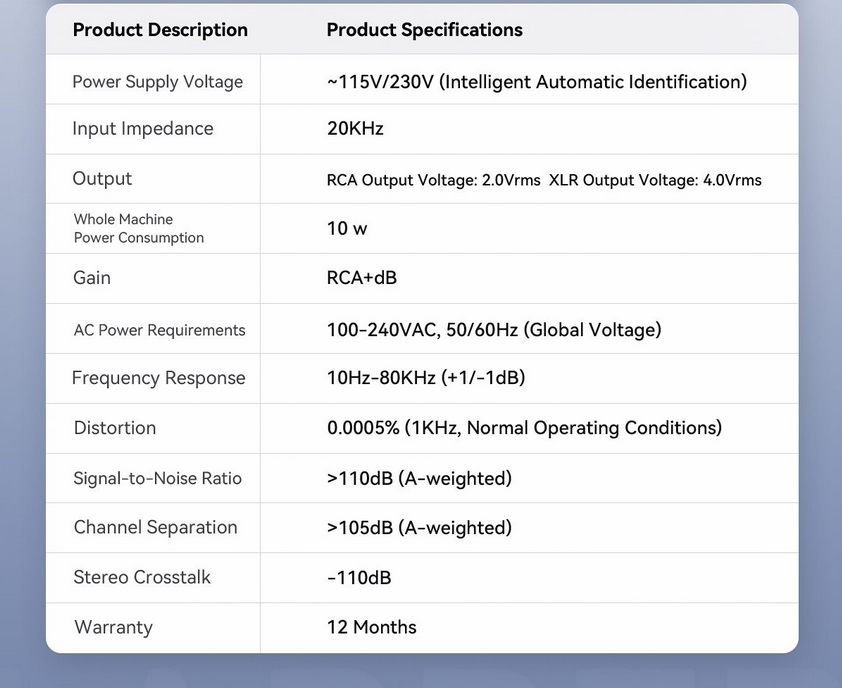The image size is (842, 688).
Task: Select the Frequency Response label
Action: (158, 378)
